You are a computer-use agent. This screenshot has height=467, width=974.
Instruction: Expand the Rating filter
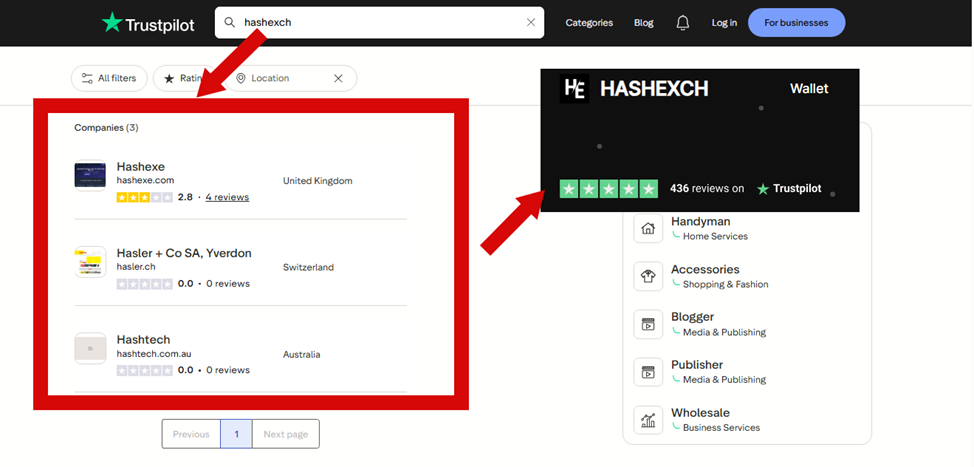(x=185, y=78)
